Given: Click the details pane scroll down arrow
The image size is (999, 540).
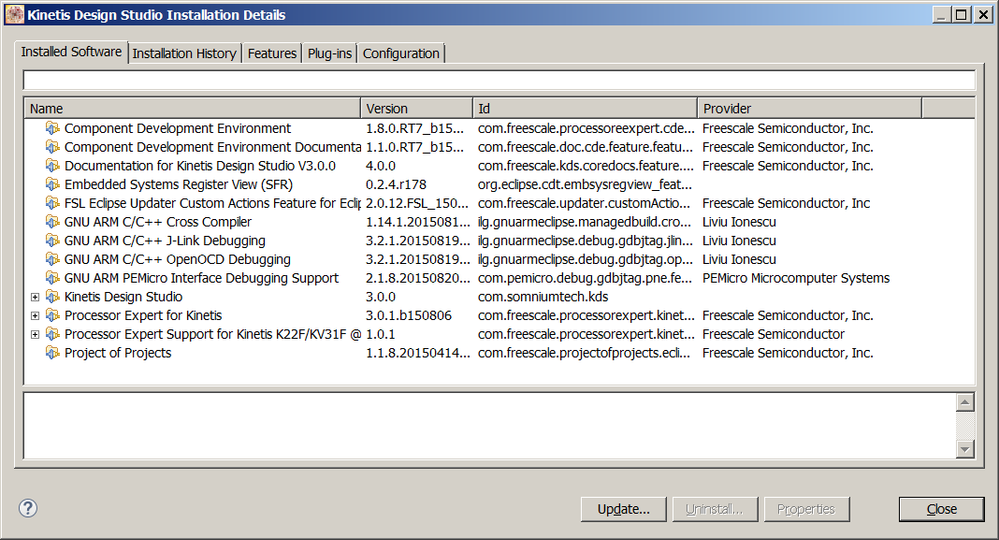Looking at the screenshot, I should (x=965, y=449).
